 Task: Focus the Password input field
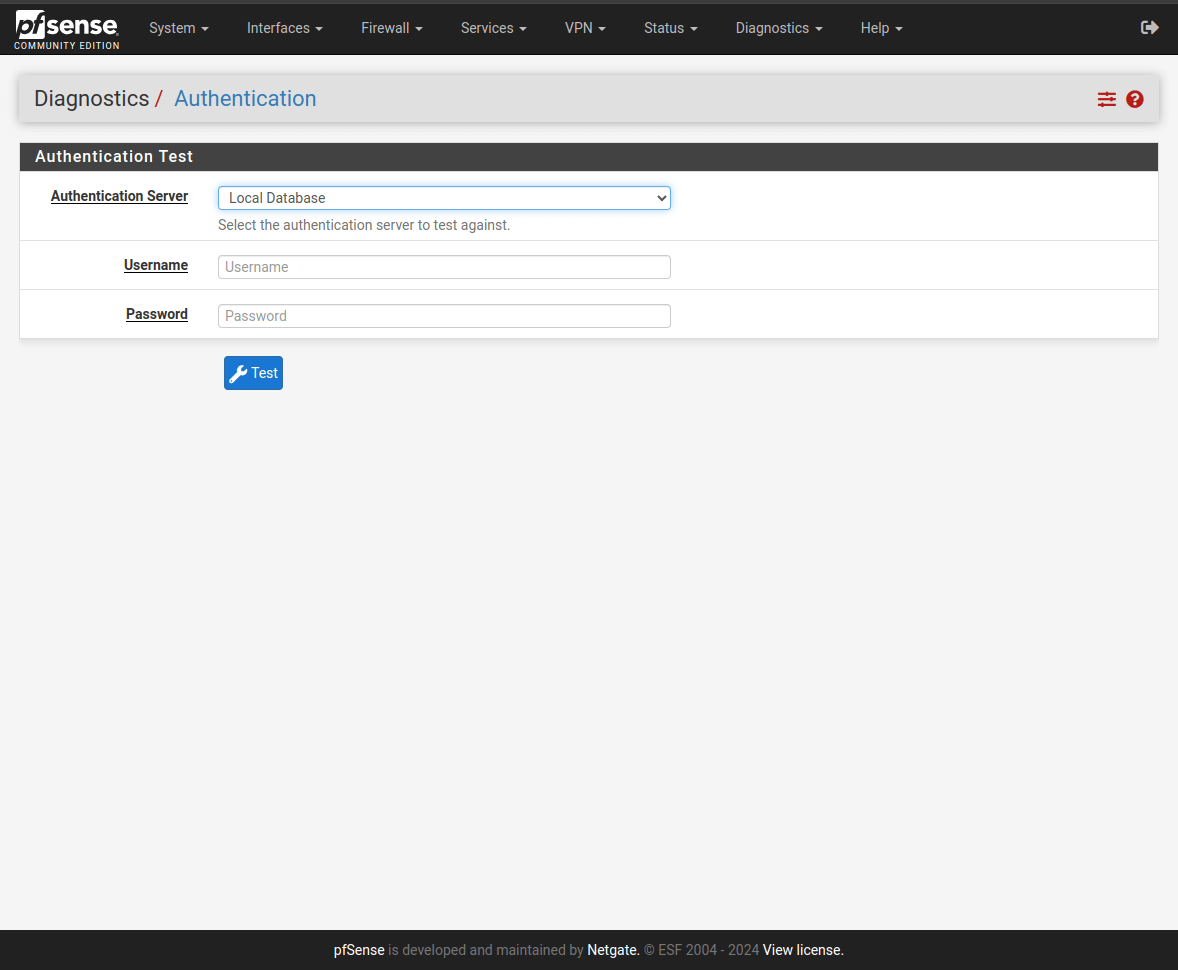point(444,316)
